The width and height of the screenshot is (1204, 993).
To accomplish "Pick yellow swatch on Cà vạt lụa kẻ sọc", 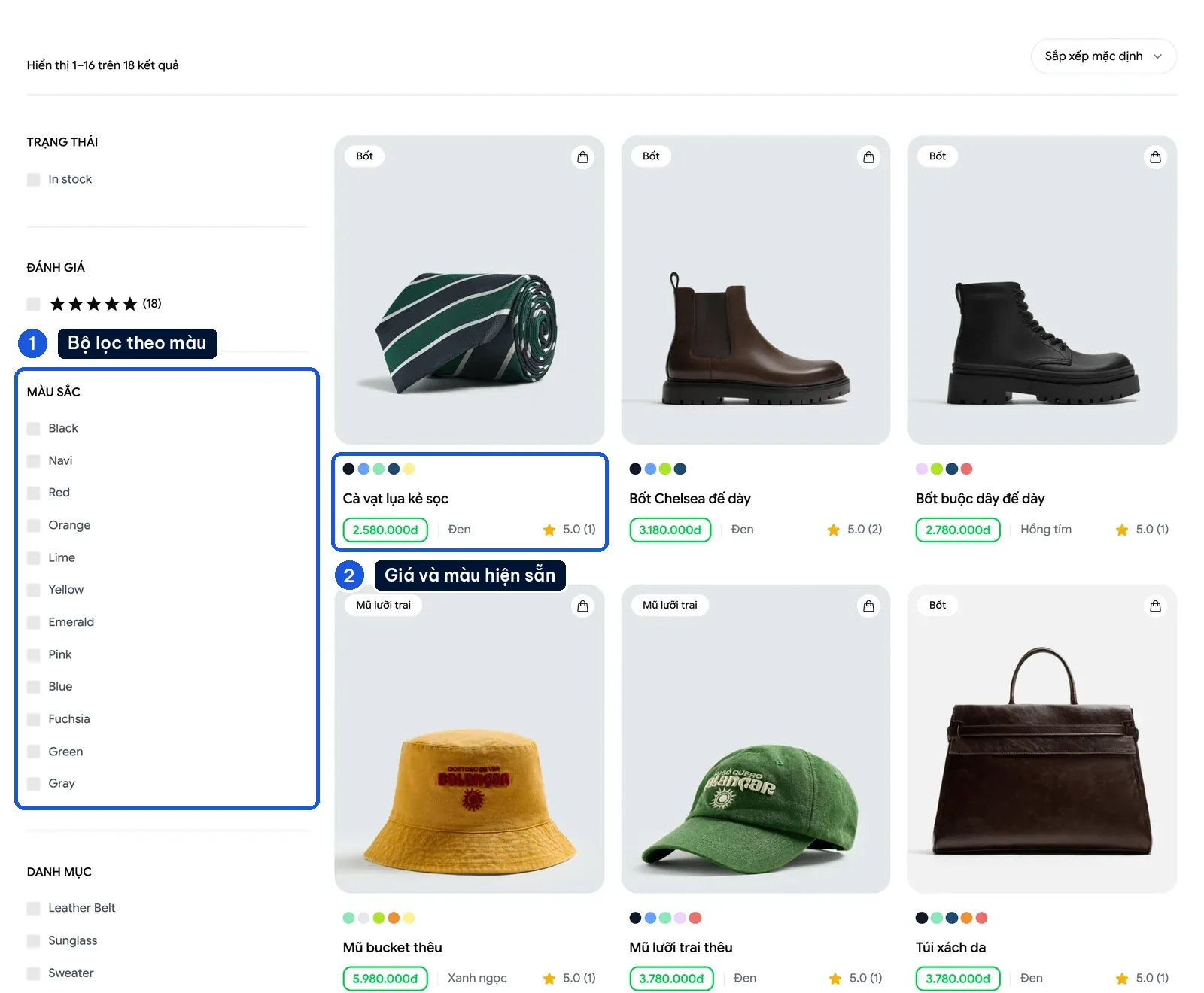I will click(x=409, y=469).
